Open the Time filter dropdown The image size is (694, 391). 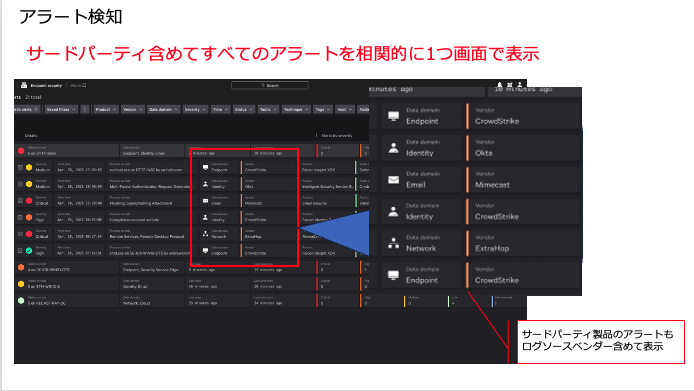click(x=220, y=109)
